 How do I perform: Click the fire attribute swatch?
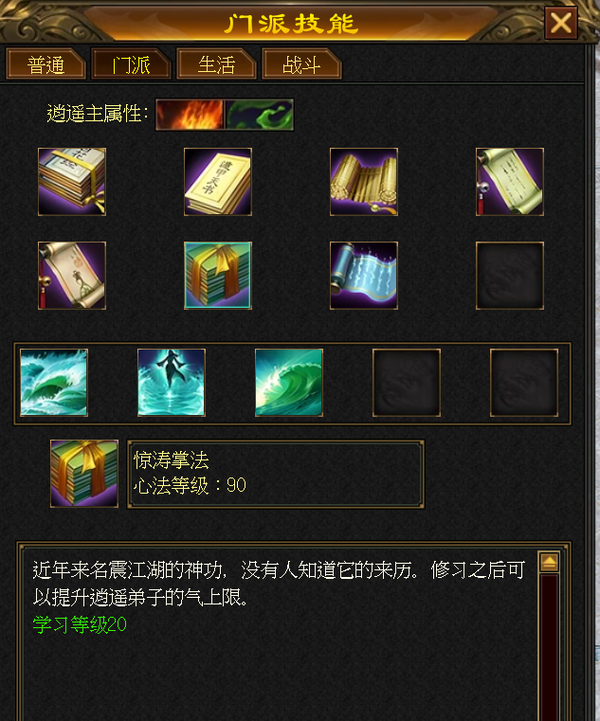pos(190,114)
